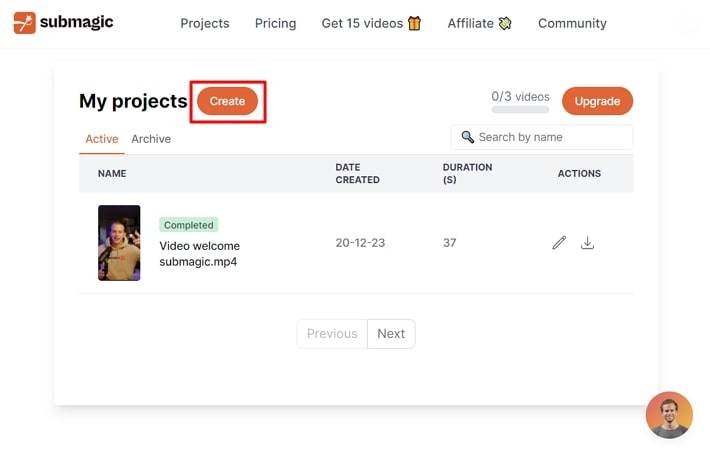Screen dimensions: 710x450
Task: Click the My projects heading
Action: click(133, 101)
